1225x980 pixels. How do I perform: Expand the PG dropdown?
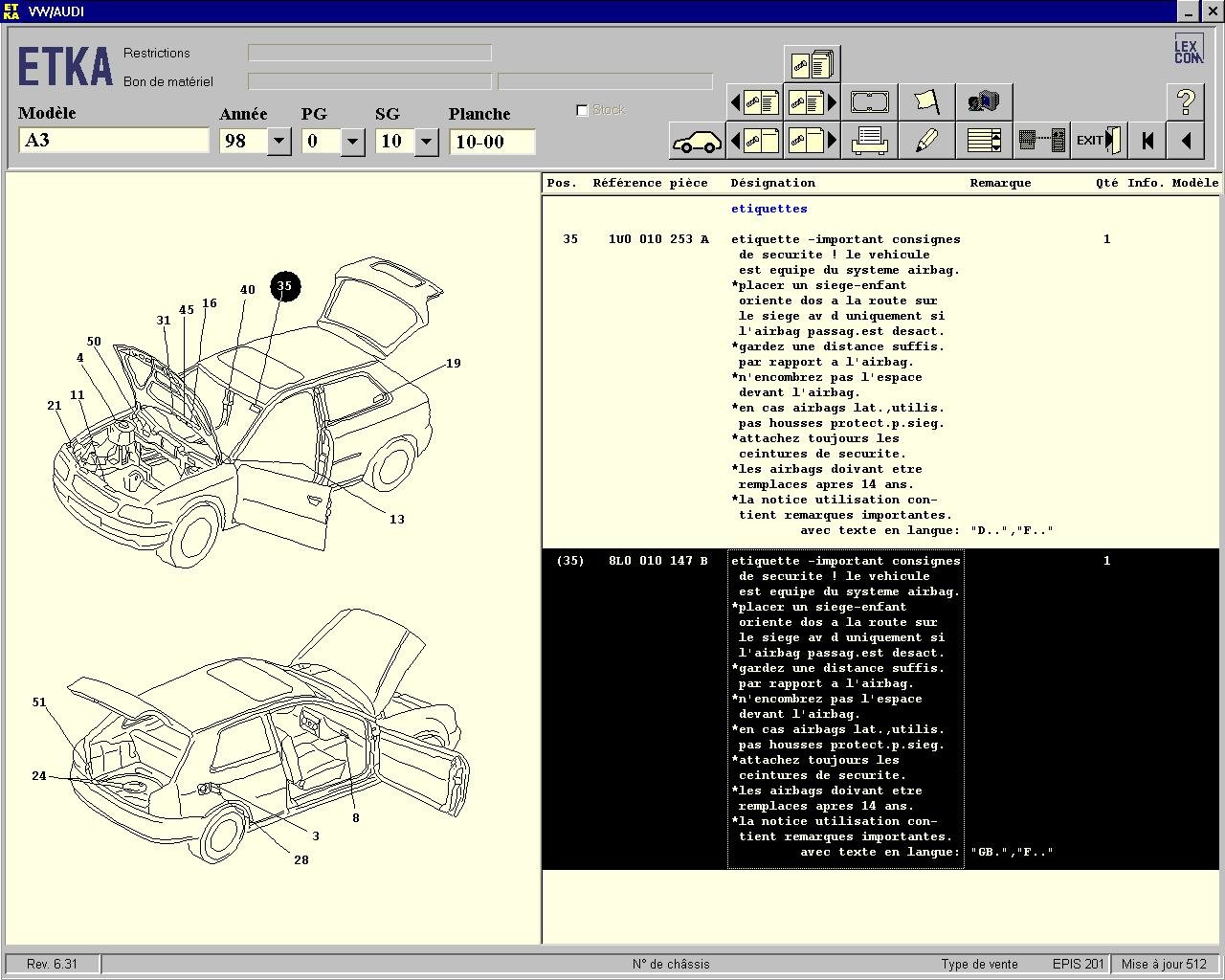tap(352, 142)
